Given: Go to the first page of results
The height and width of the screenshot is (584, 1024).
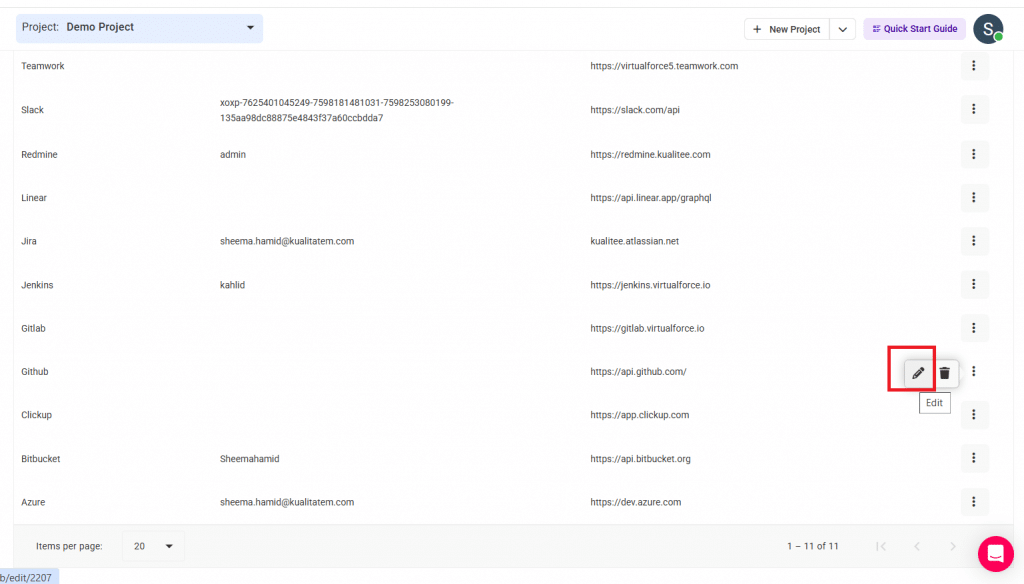Looking at the screenshot, I should pyautogui.click(x=881, y=546).
